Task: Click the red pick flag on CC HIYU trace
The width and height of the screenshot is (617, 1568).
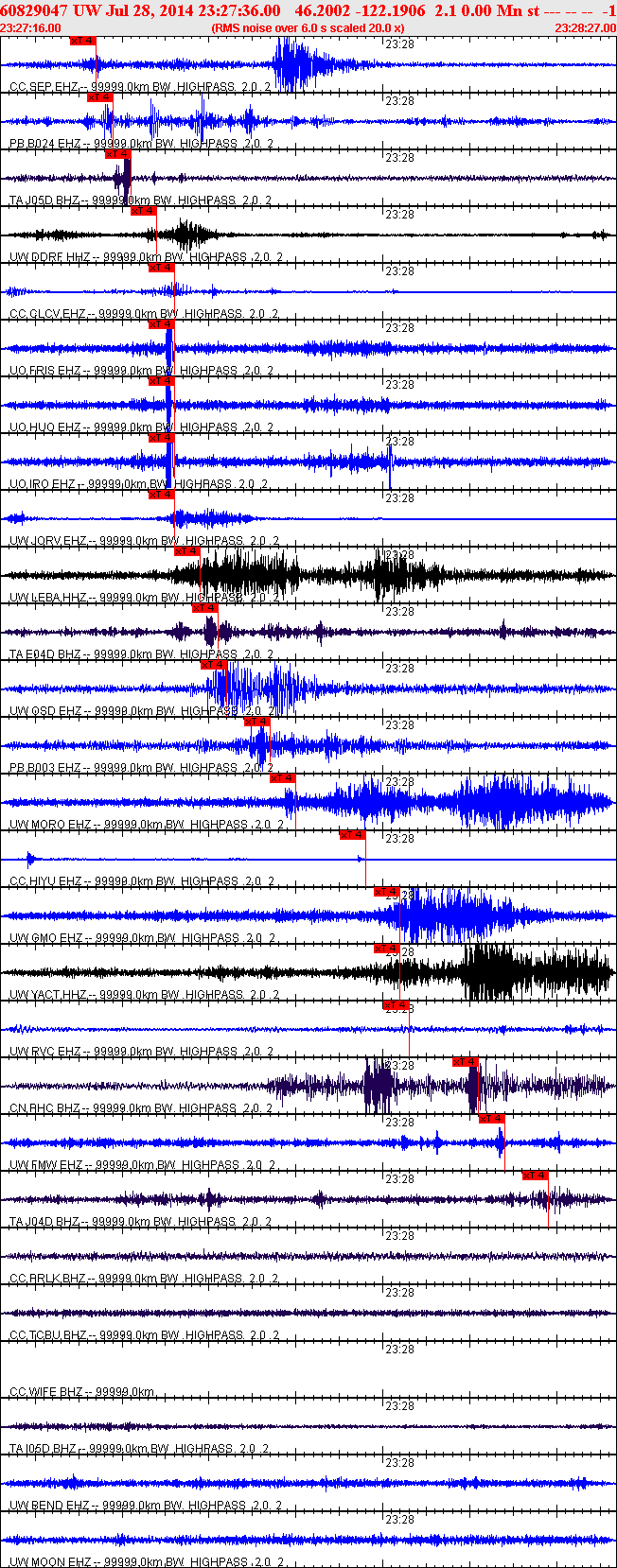Action: click(x=353, y=835)
